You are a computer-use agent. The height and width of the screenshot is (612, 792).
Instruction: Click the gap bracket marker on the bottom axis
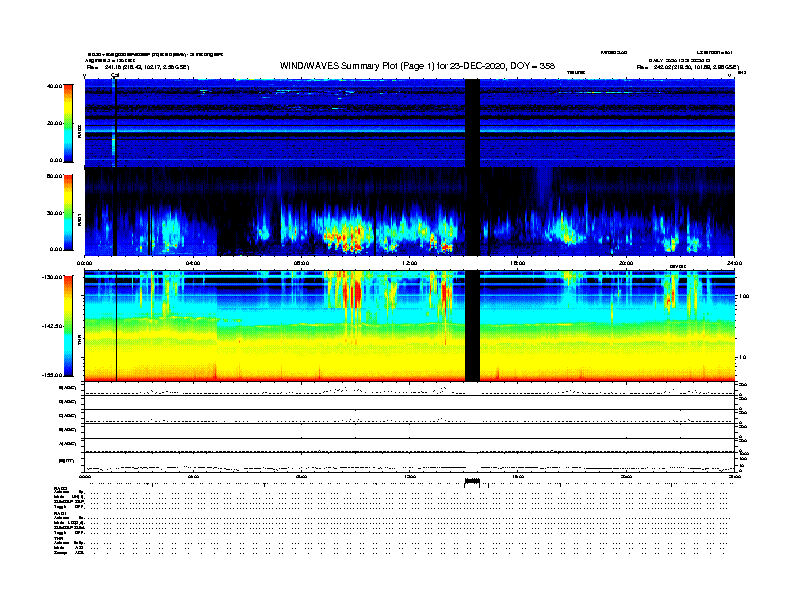(472, 482)
